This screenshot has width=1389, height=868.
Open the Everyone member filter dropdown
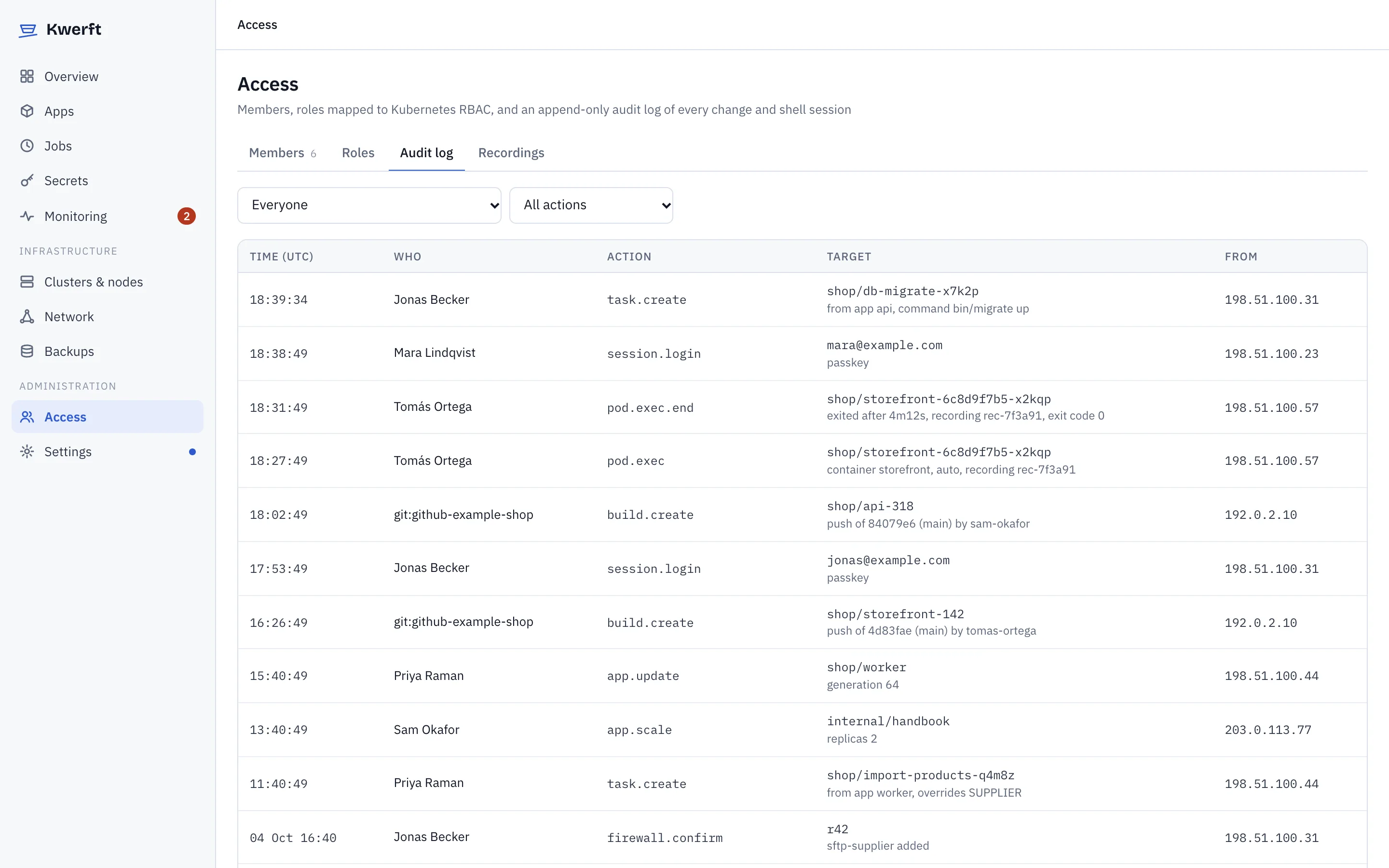pos(369,205)
